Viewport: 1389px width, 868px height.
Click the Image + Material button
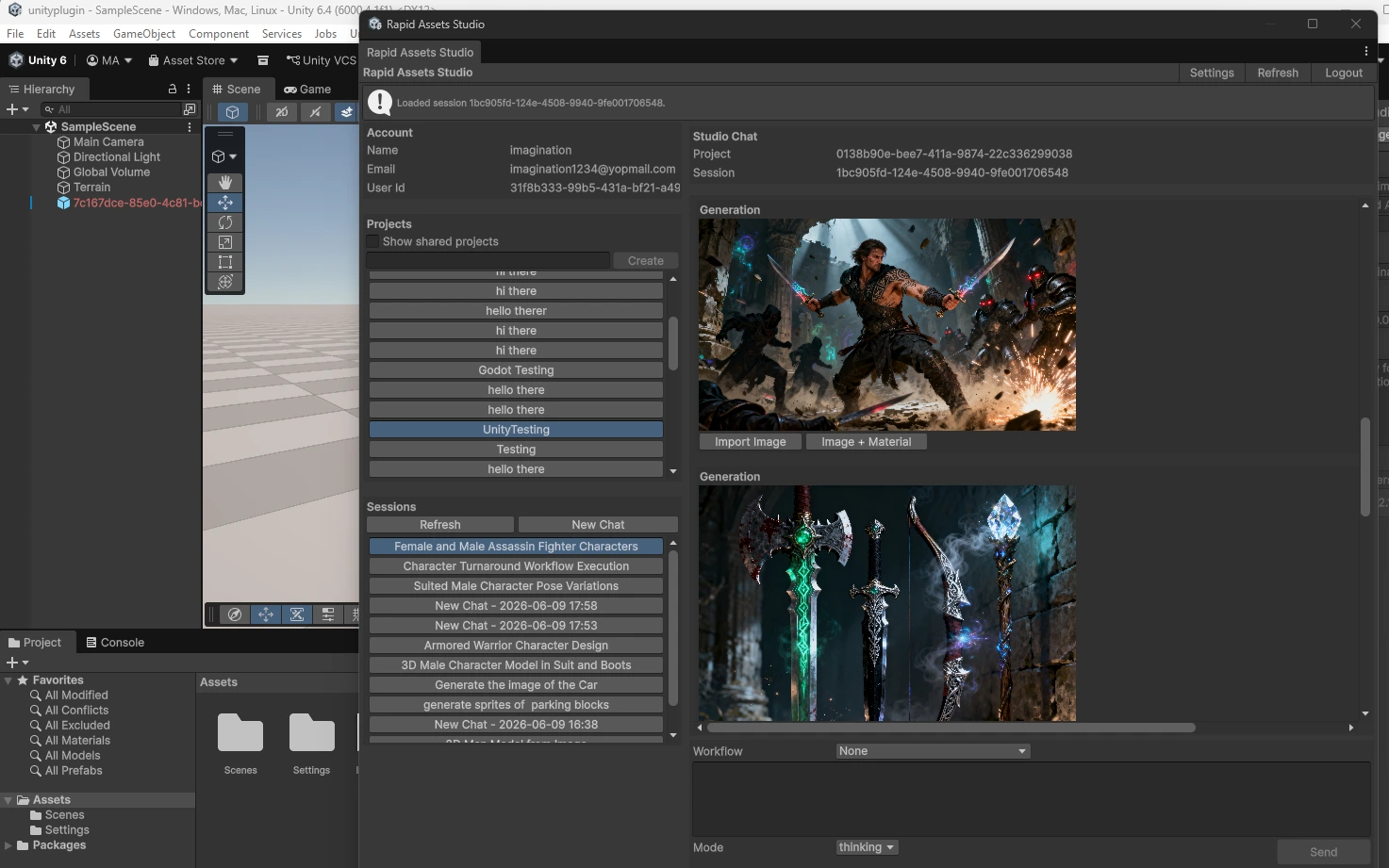pyautogui.click(x=866, y=442)
